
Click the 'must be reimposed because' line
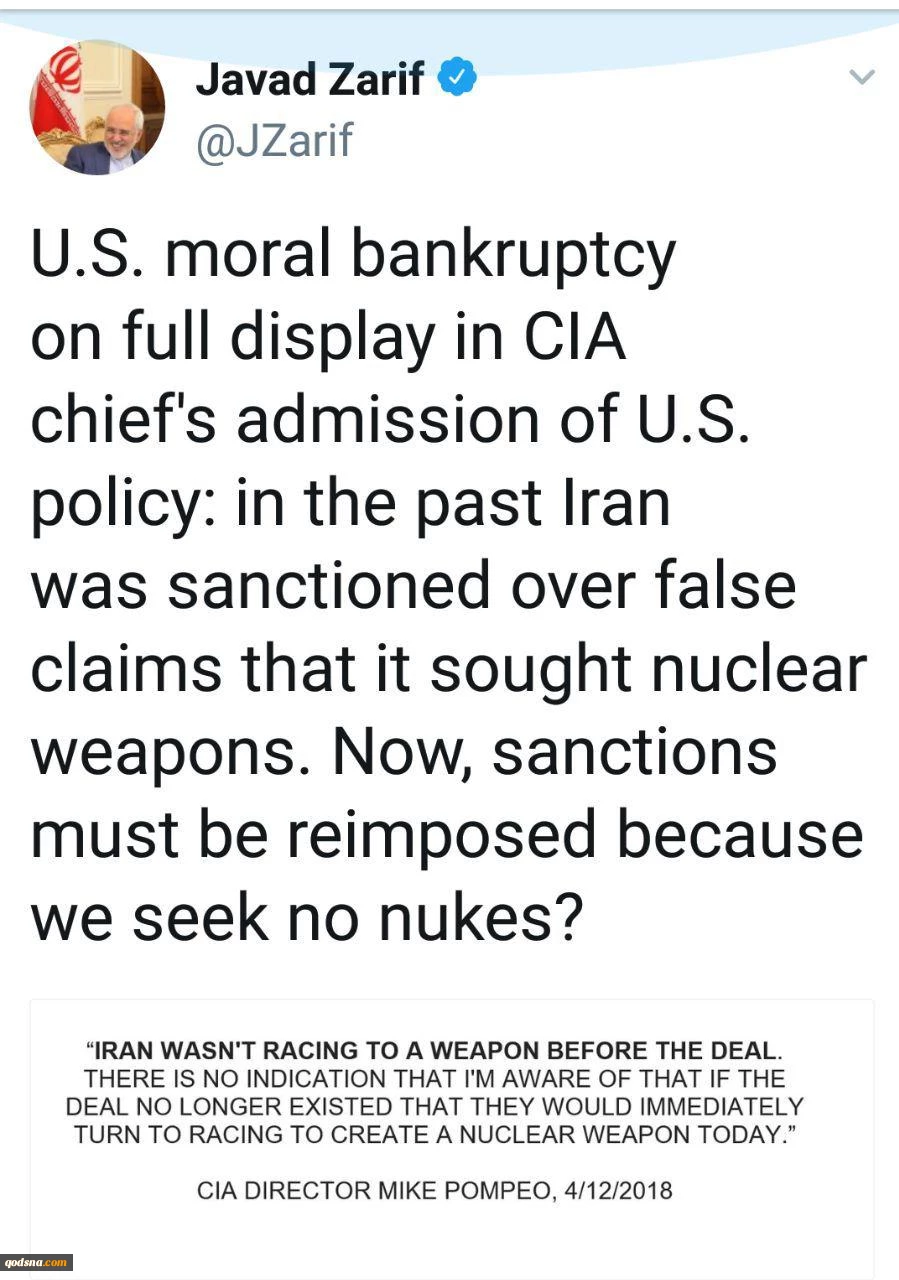point(446,833)
